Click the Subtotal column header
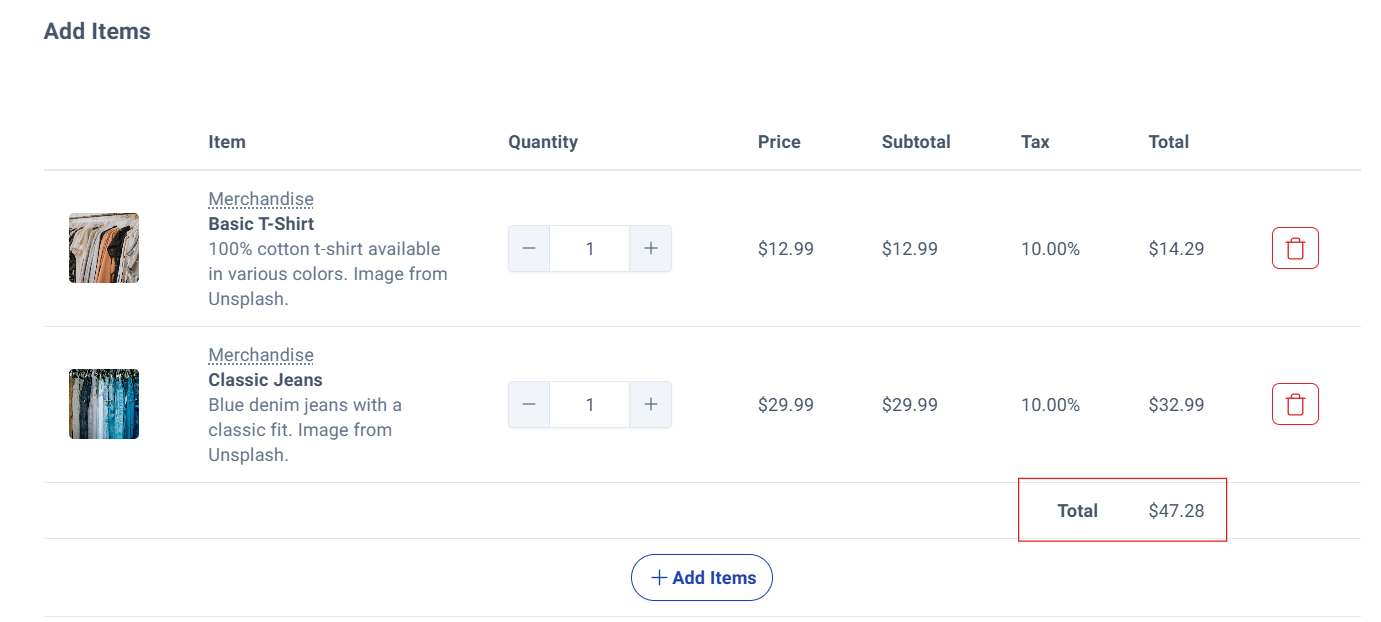 [916, 142]
